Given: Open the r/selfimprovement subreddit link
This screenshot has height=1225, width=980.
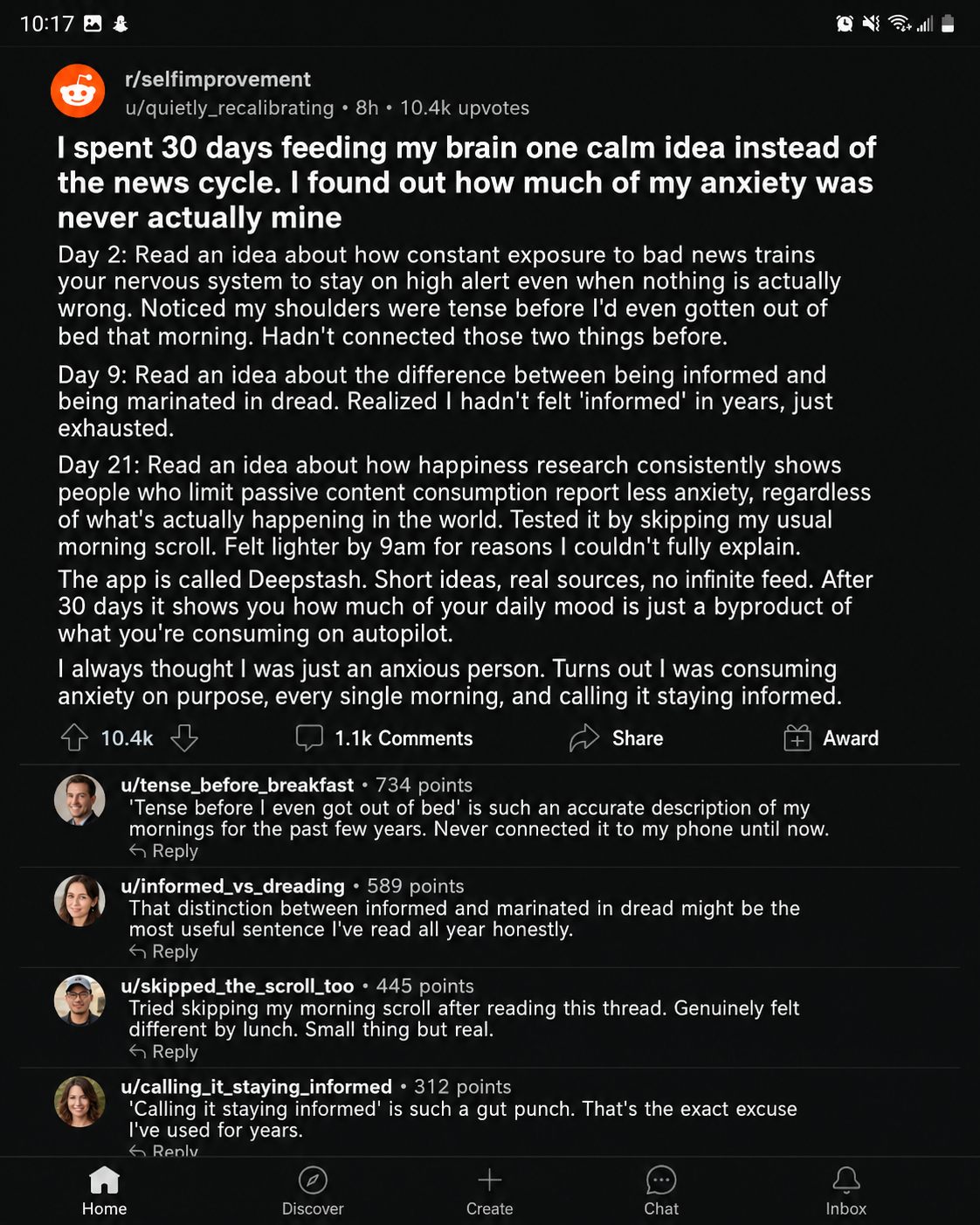Looking at the screenshot, I should coord(217,80).
